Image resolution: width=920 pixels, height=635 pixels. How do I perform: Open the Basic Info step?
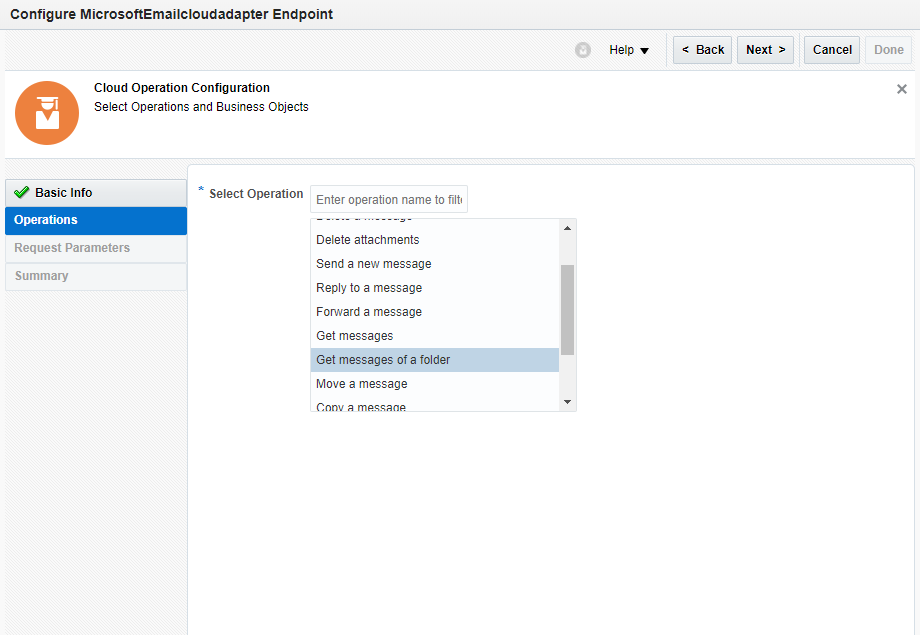pyautogui.click(x=64, y=193)
